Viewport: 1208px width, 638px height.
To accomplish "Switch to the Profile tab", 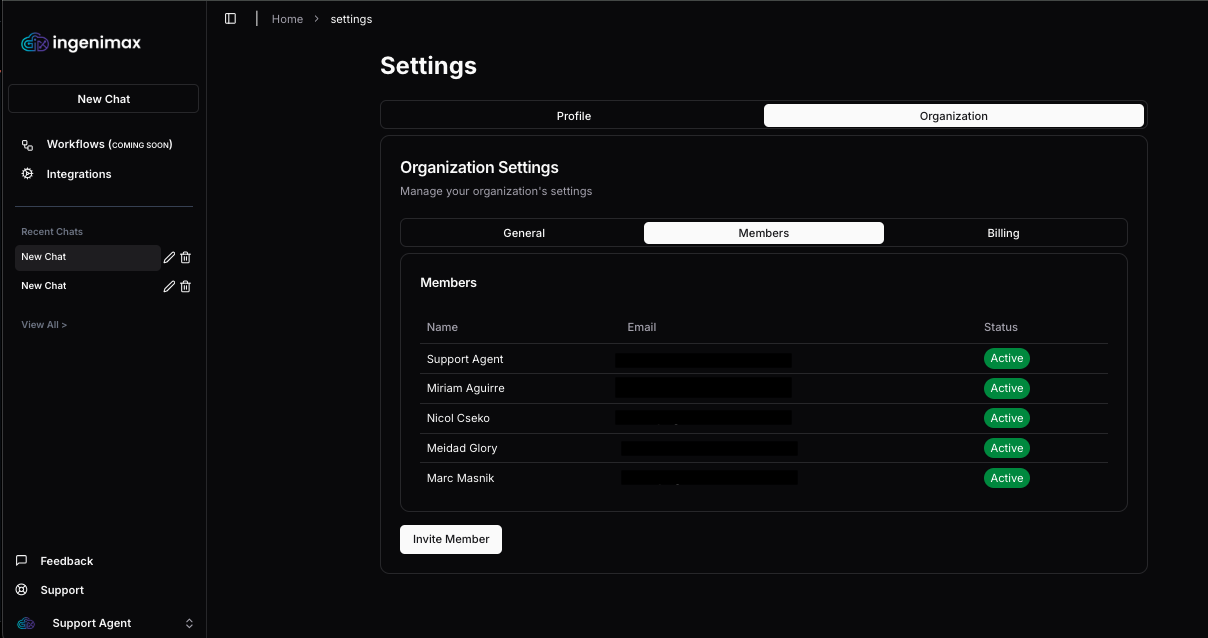I will point(574,116).
